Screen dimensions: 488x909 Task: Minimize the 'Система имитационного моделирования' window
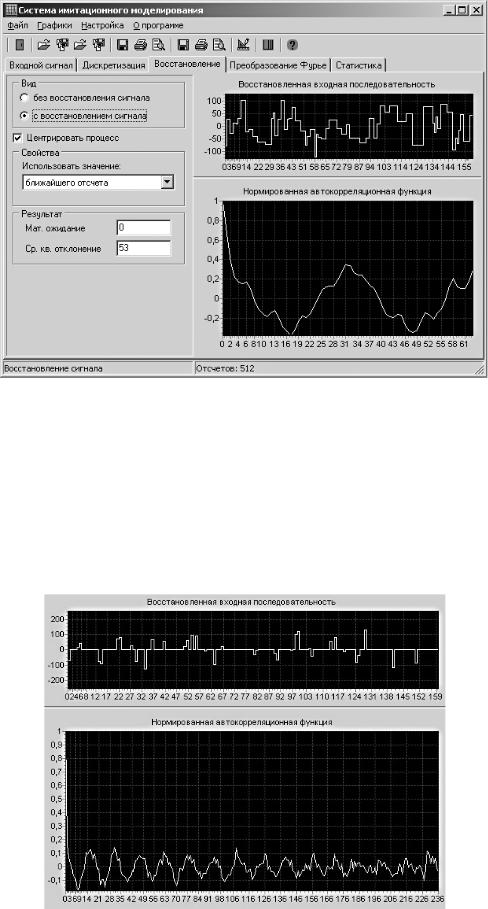(x=449, y=10)
